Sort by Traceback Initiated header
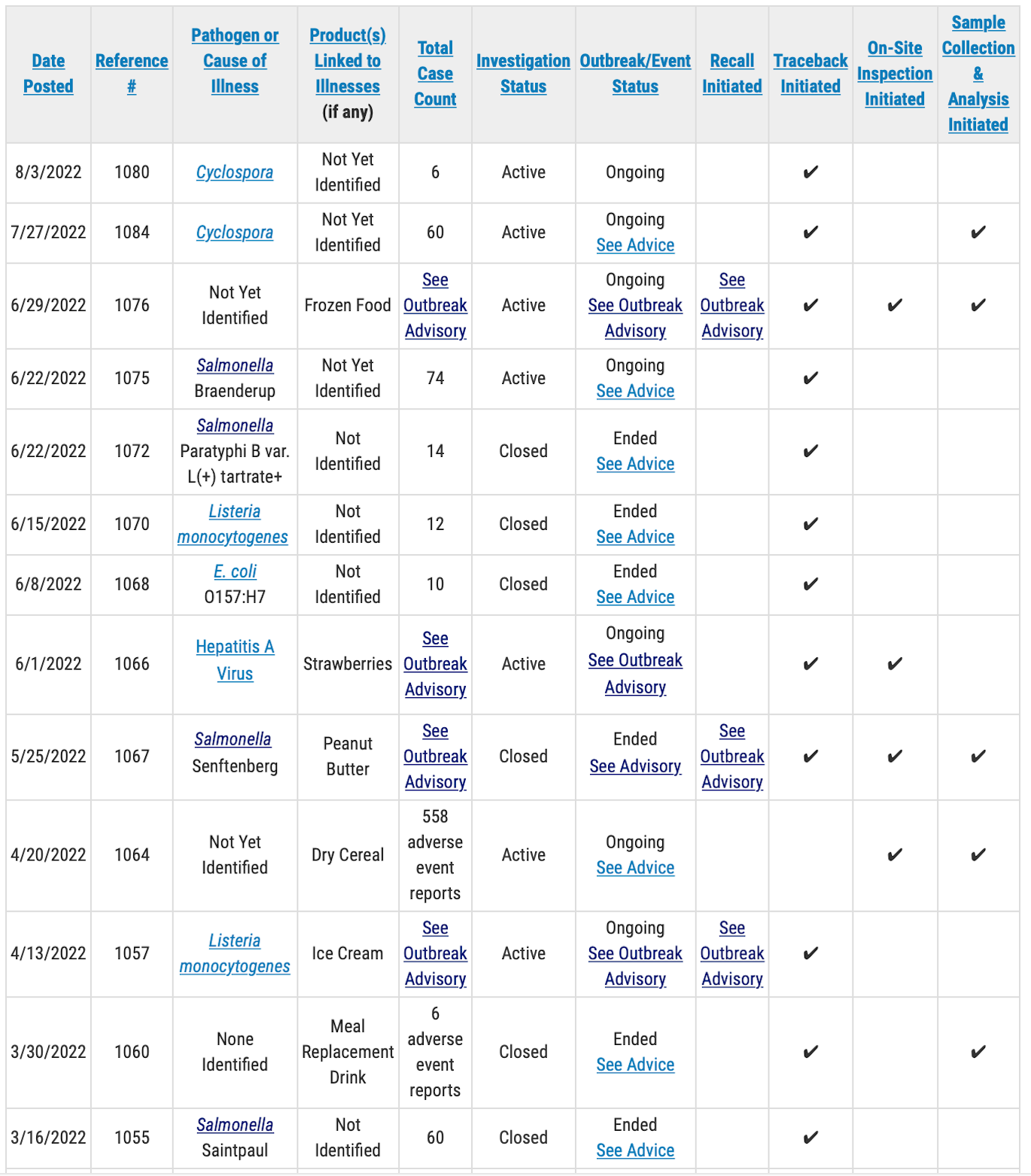 coord(811,74)
